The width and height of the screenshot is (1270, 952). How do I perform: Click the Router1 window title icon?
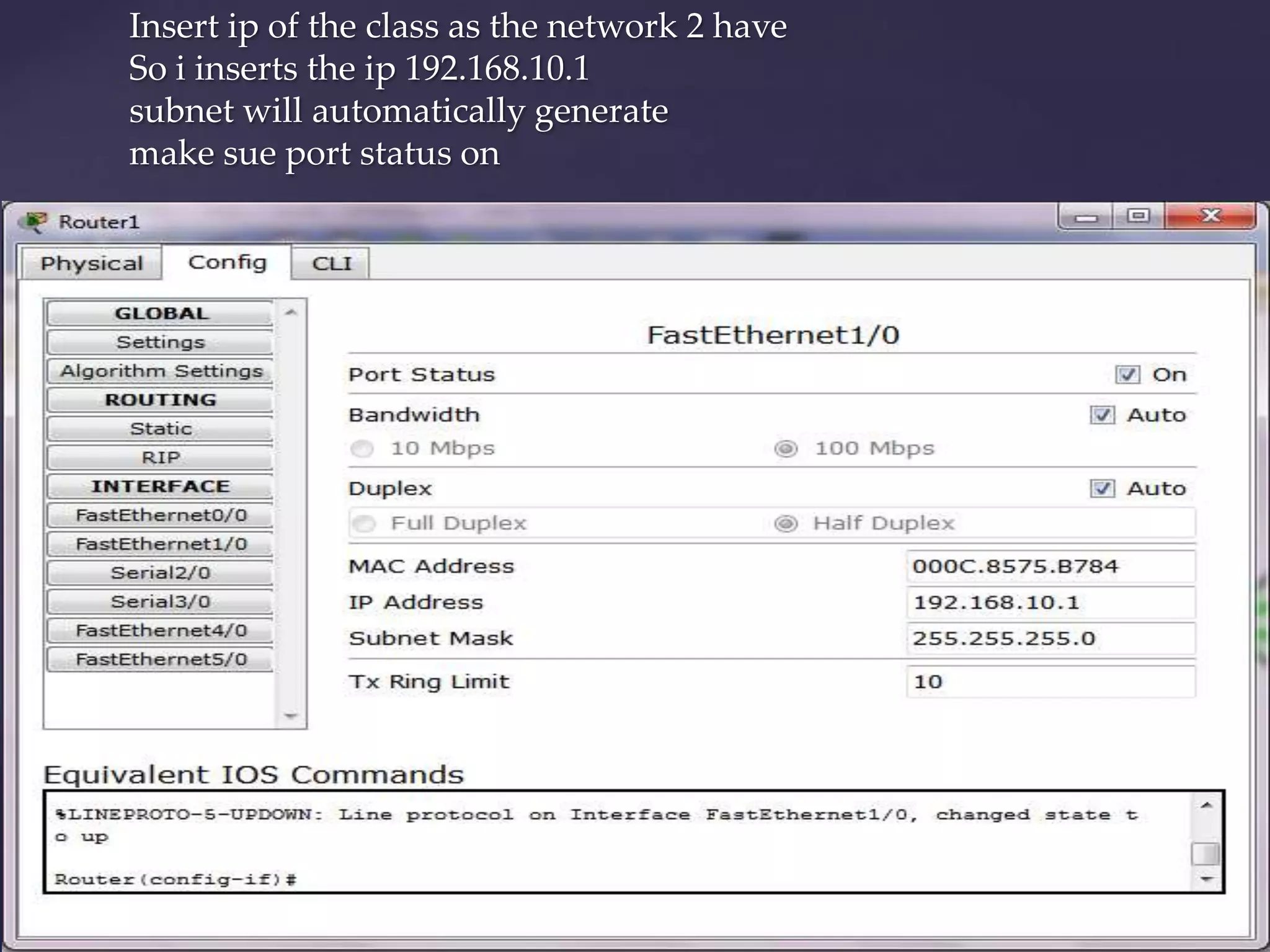tap(33, 222)
